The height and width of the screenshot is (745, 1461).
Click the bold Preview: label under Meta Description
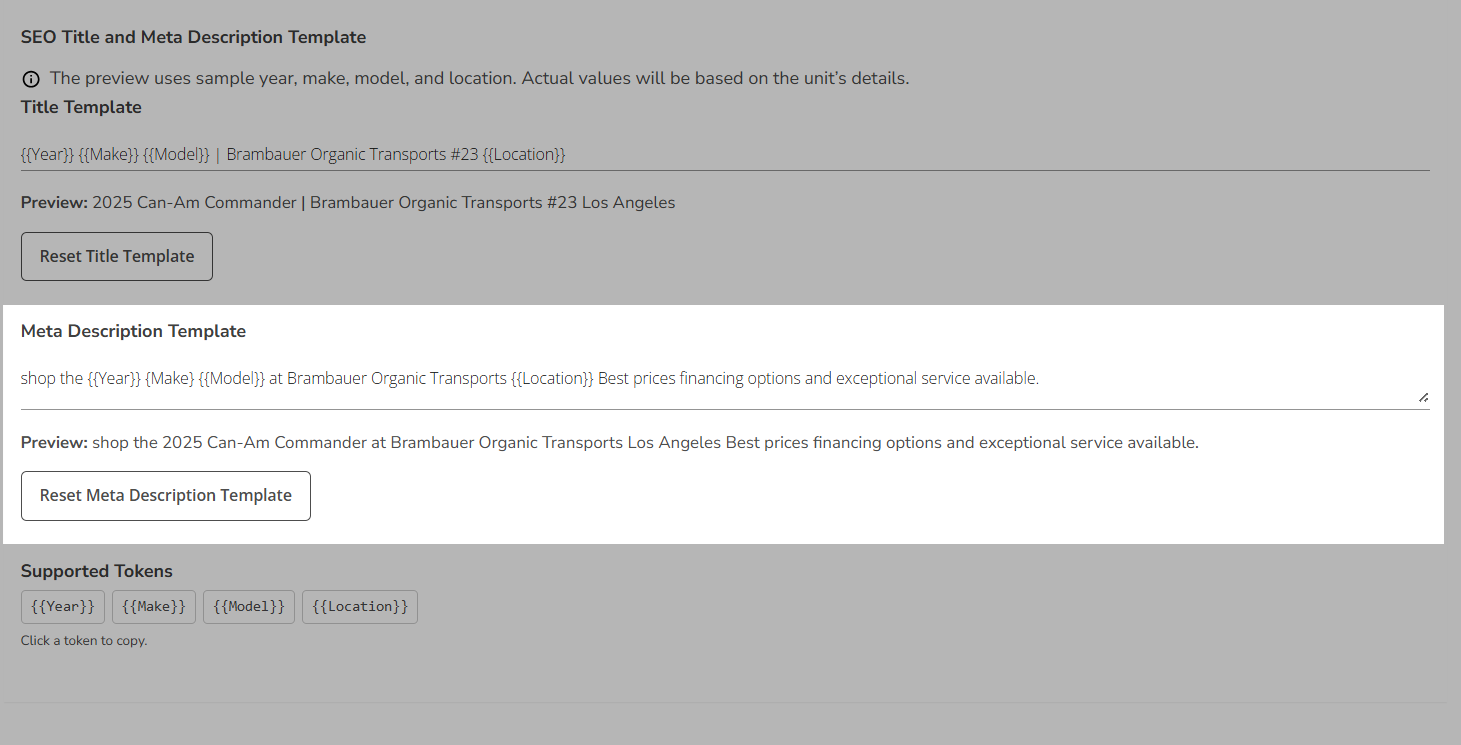click(x=54, y=442)
